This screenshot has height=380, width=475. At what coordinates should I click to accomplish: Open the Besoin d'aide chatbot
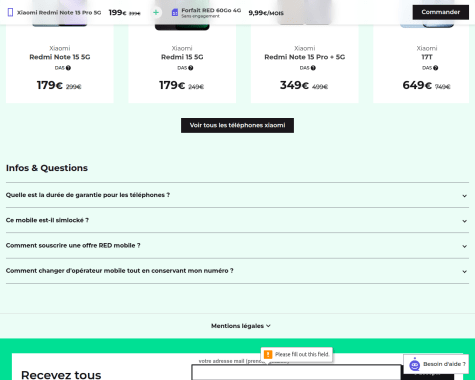(436, 364)
